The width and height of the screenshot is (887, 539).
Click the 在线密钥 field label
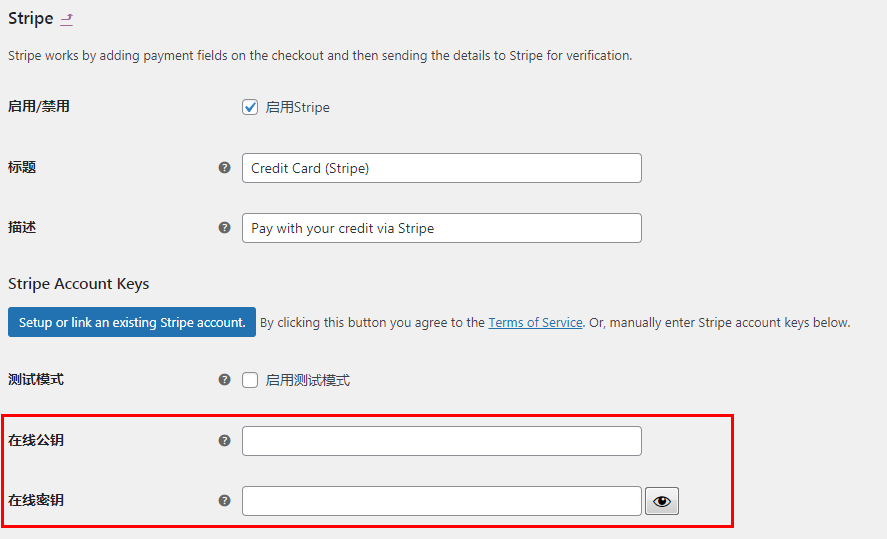[x=36, y=500]
